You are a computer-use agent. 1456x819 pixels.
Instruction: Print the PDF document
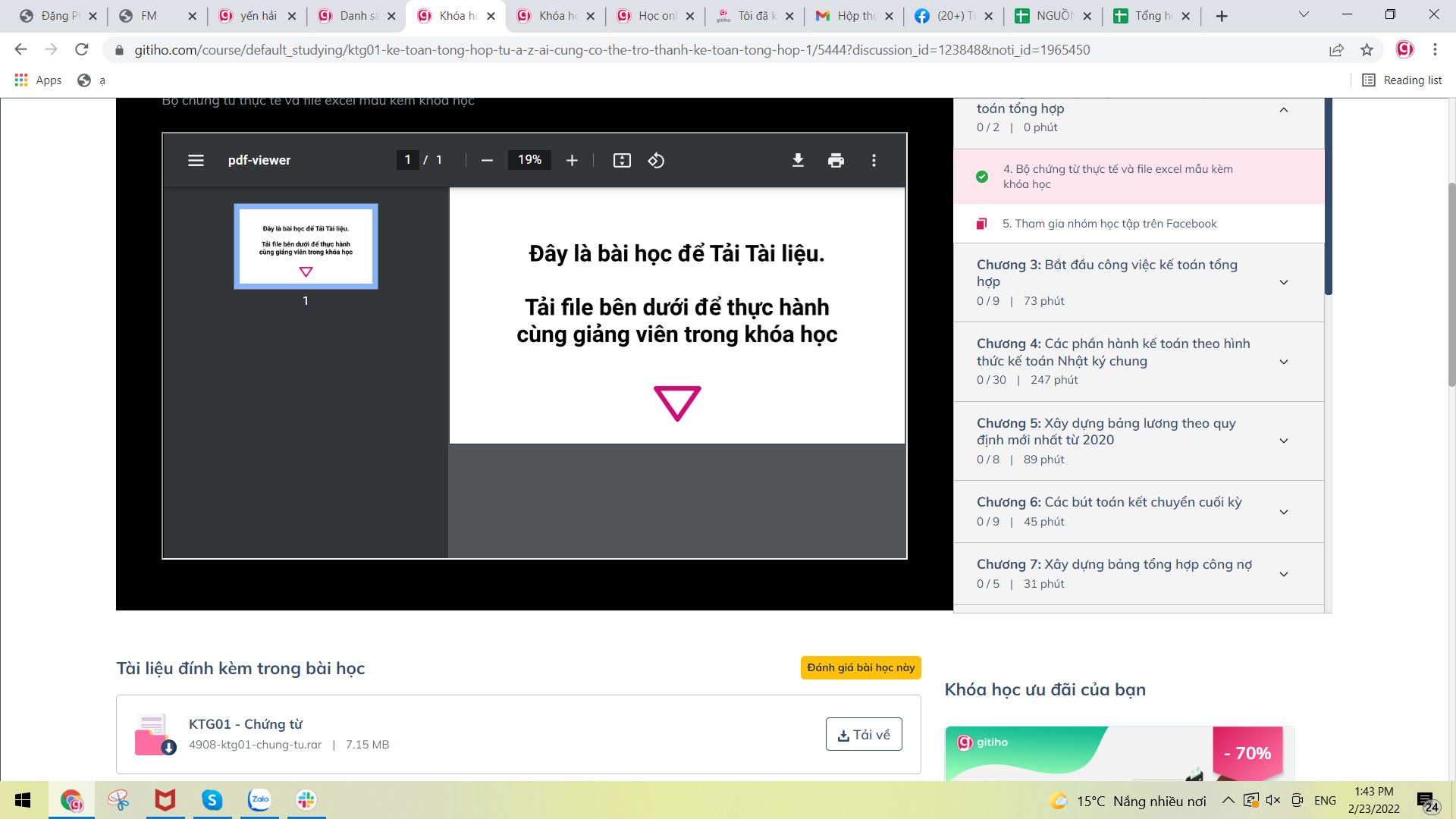coord(836,160)
